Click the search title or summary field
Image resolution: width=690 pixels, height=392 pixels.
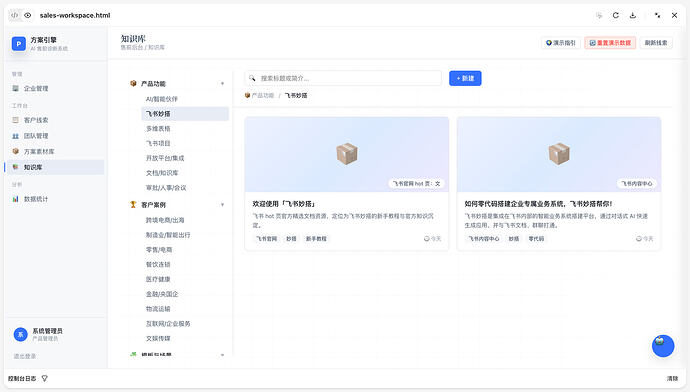click(x=343, y=78)
